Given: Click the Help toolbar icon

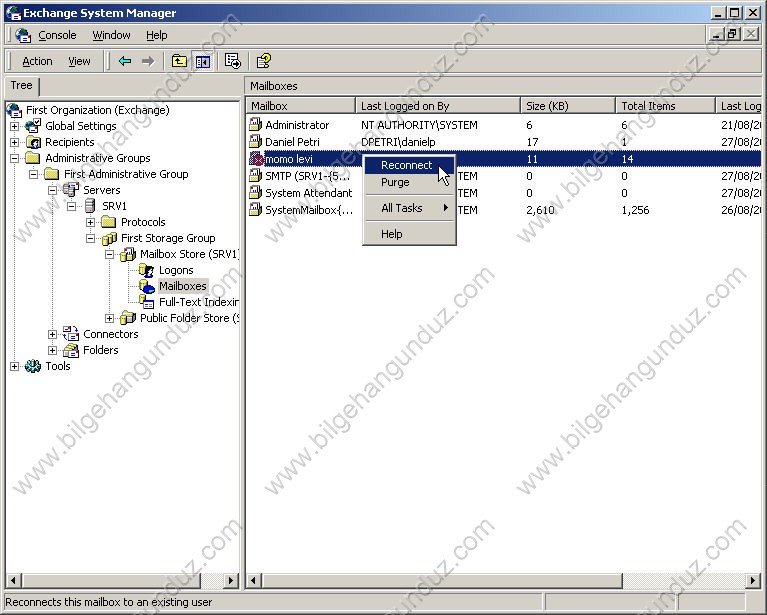Looking at the screenshot, I should click(x=264, y=61).
